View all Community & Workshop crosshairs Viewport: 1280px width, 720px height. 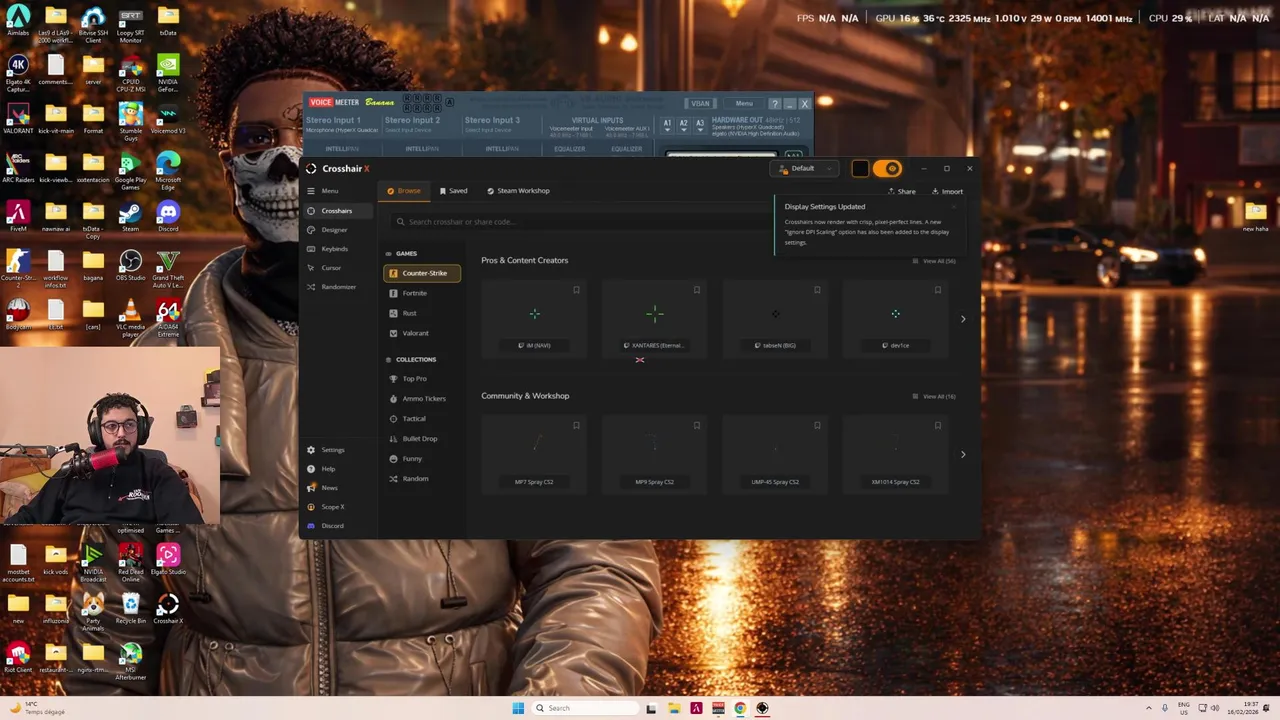pos(934,397)
